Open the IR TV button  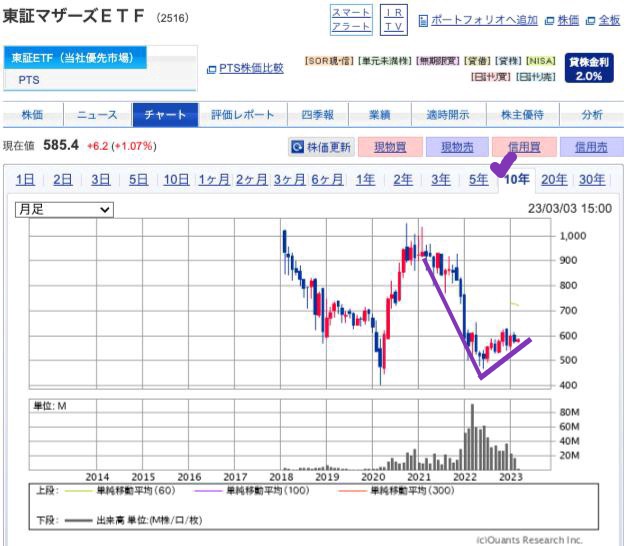coord(394,20)
